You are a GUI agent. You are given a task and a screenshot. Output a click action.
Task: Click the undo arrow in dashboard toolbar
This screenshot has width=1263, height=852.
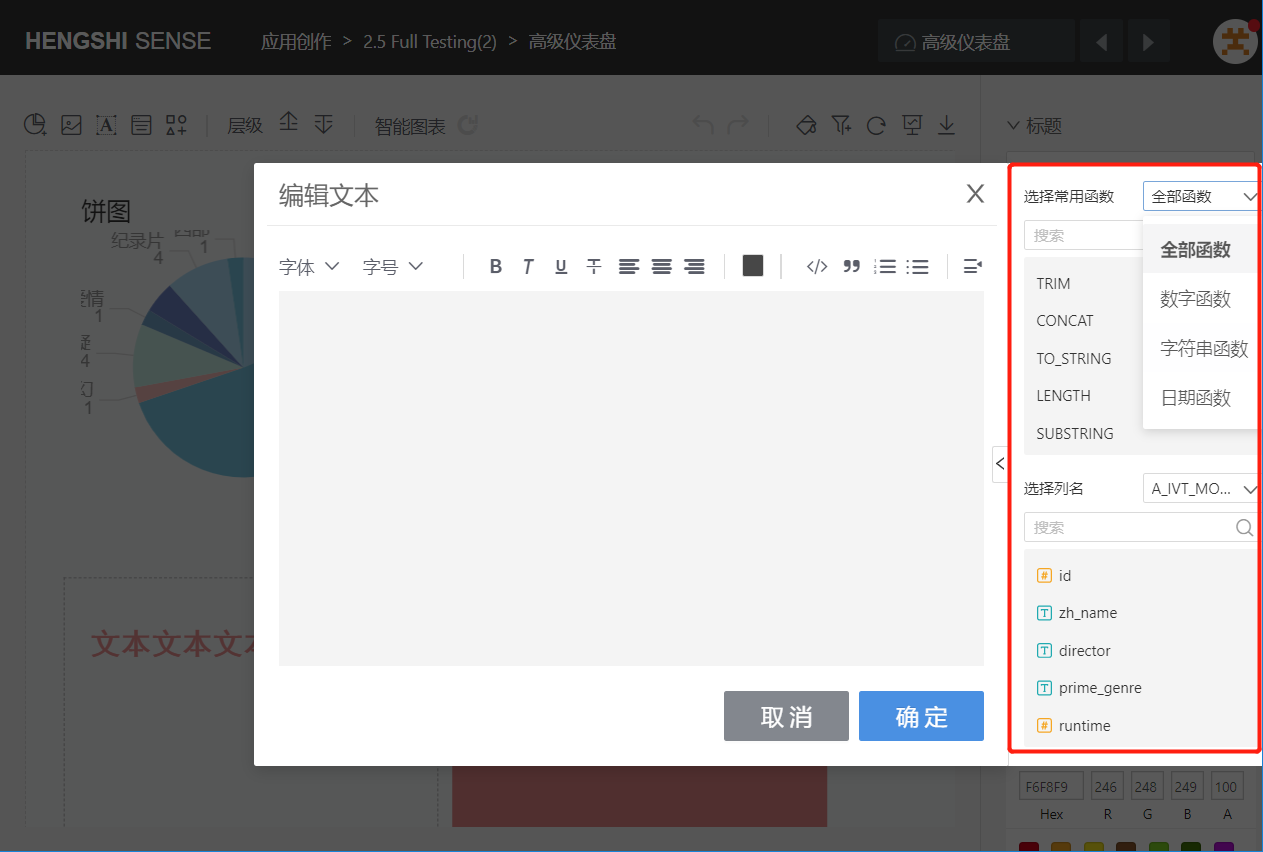click(704, 125)
